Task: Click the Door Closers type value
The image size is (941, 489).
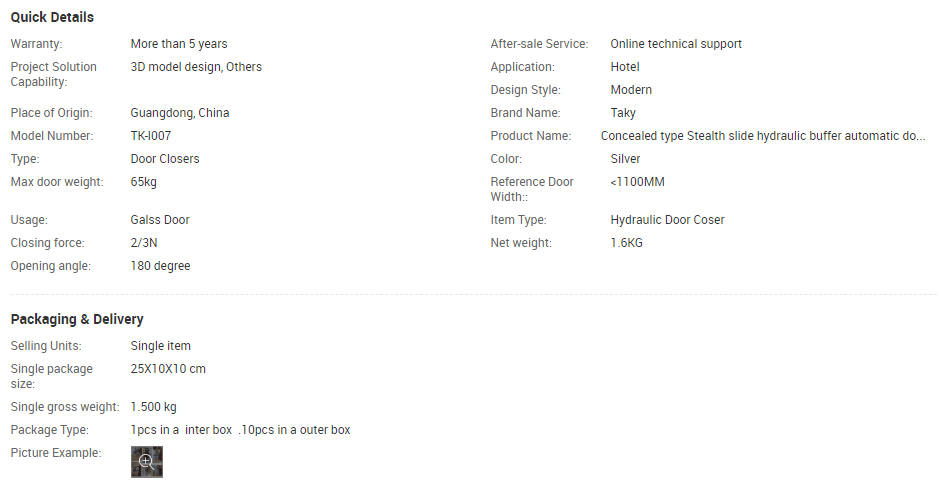Action: pos(165,159)
